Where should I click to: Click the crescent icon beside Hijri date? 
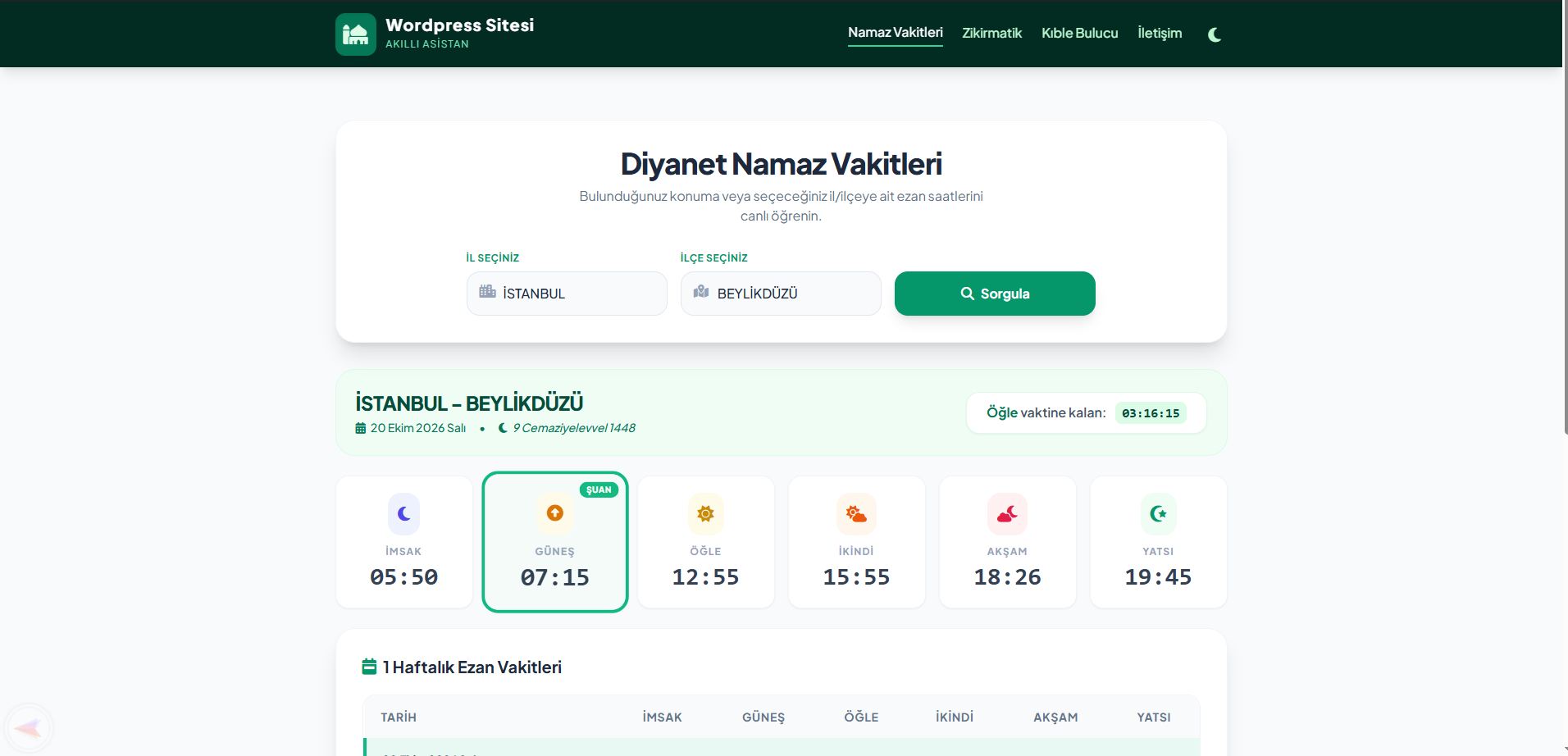click(x=503, y=428)
